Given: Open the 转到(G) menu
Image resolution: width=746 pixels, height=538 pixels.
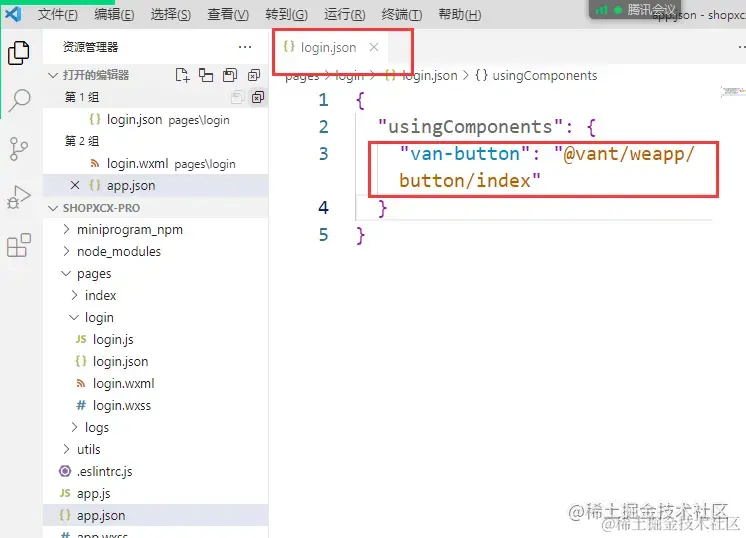Looking at the screenshot, I should [x=286, y=15].
